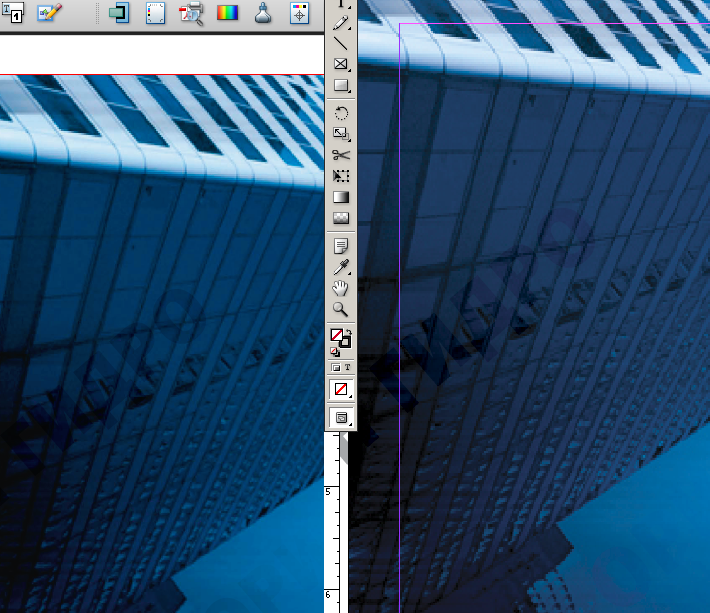This screenshot has height=613, width=710.
Task: Open the Apply None button flyout
Action: [341, 389]
